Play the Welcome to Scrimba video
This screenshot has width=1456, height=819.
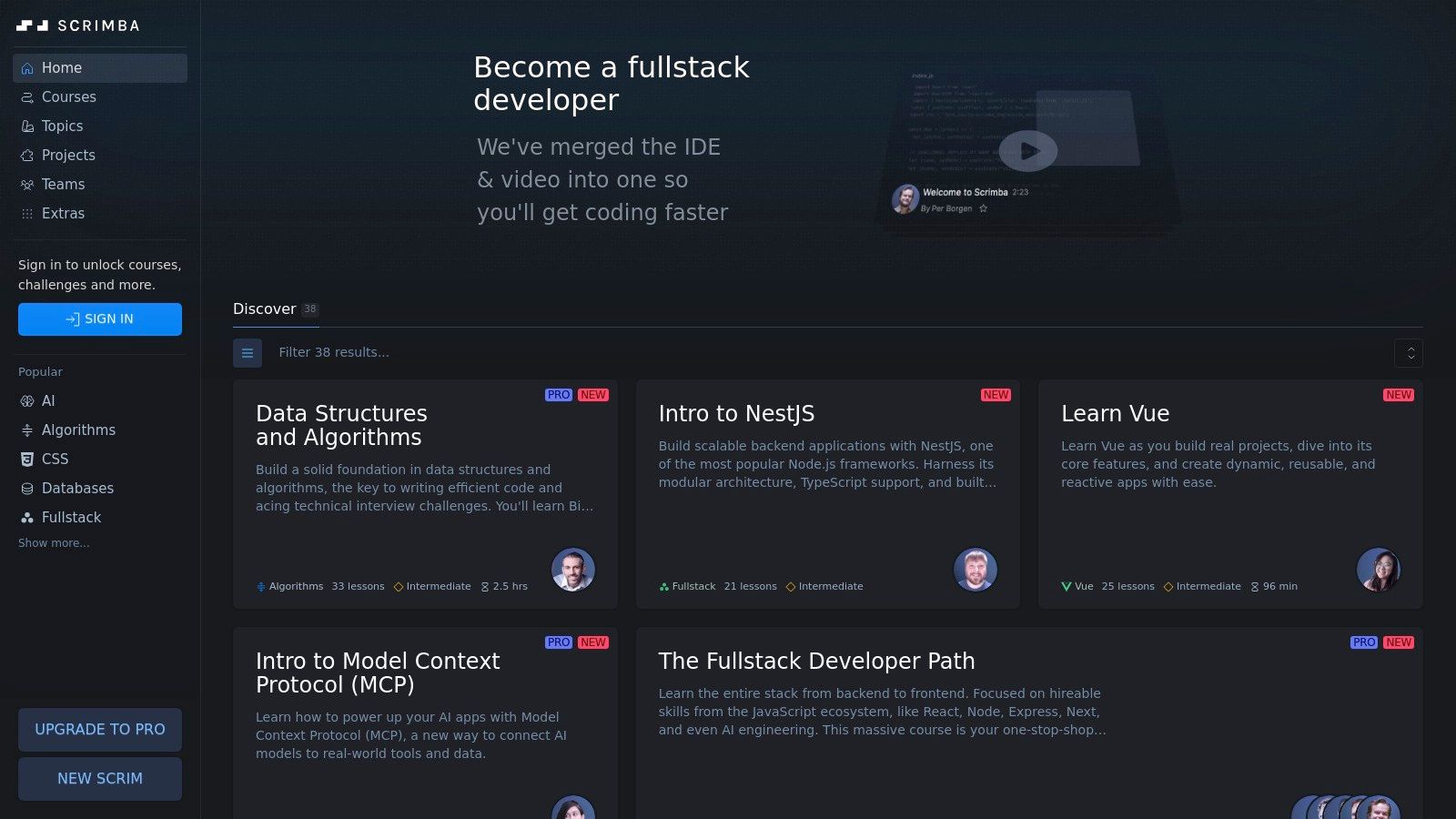pos(1027,150)
